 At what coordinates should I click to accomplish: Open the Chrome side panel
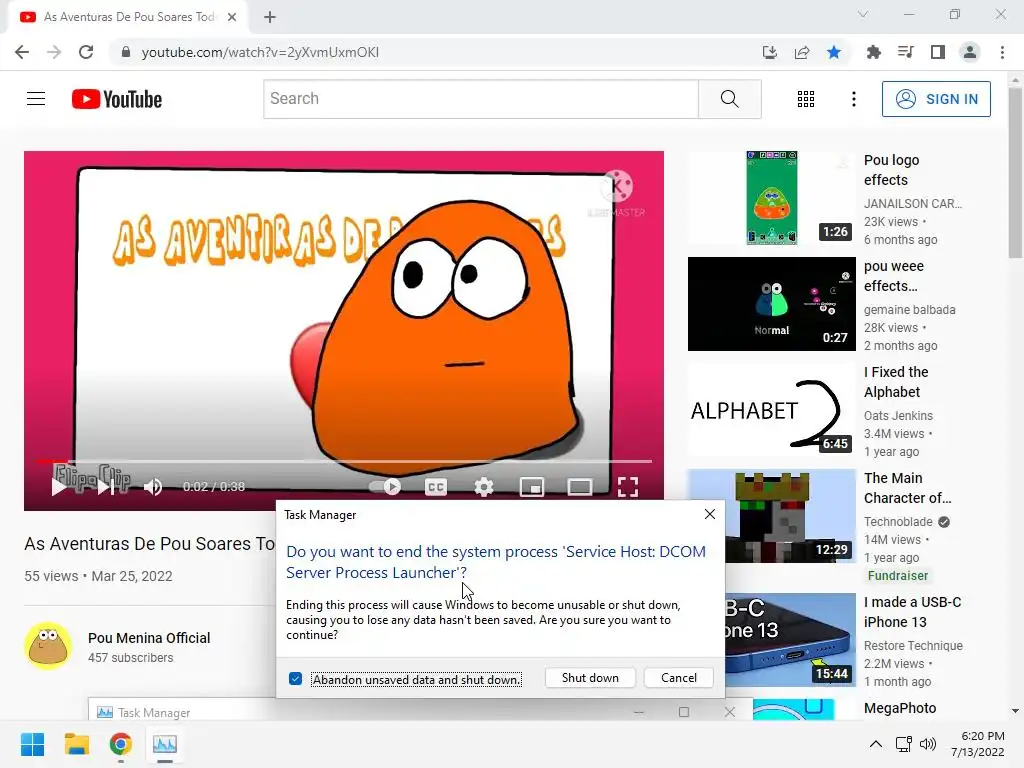(938, 52)
